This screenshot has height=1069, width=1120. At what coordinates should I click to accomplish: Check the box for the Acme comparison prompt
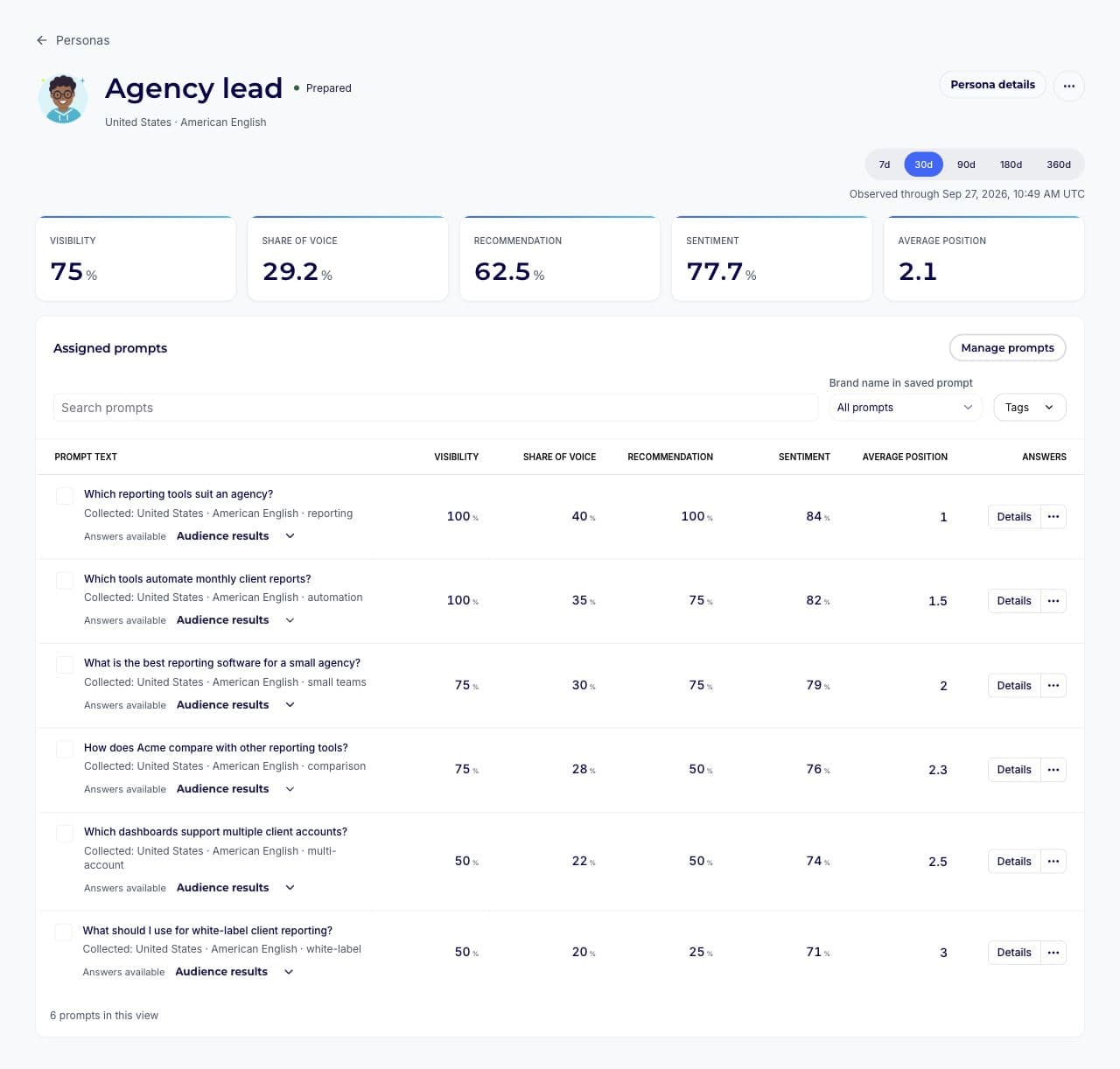[x=65, y=750]
